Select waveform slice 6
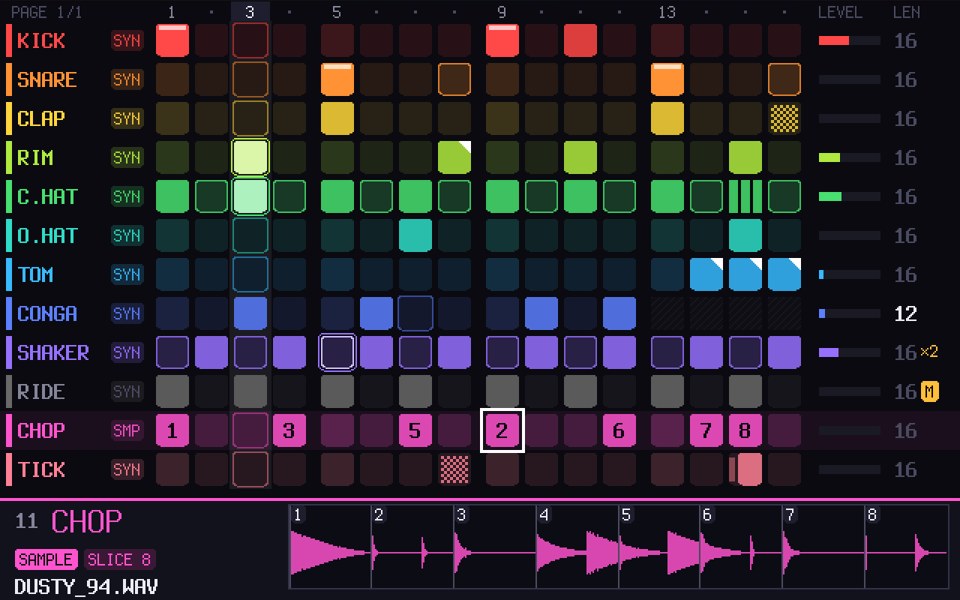 pos(741,547)
